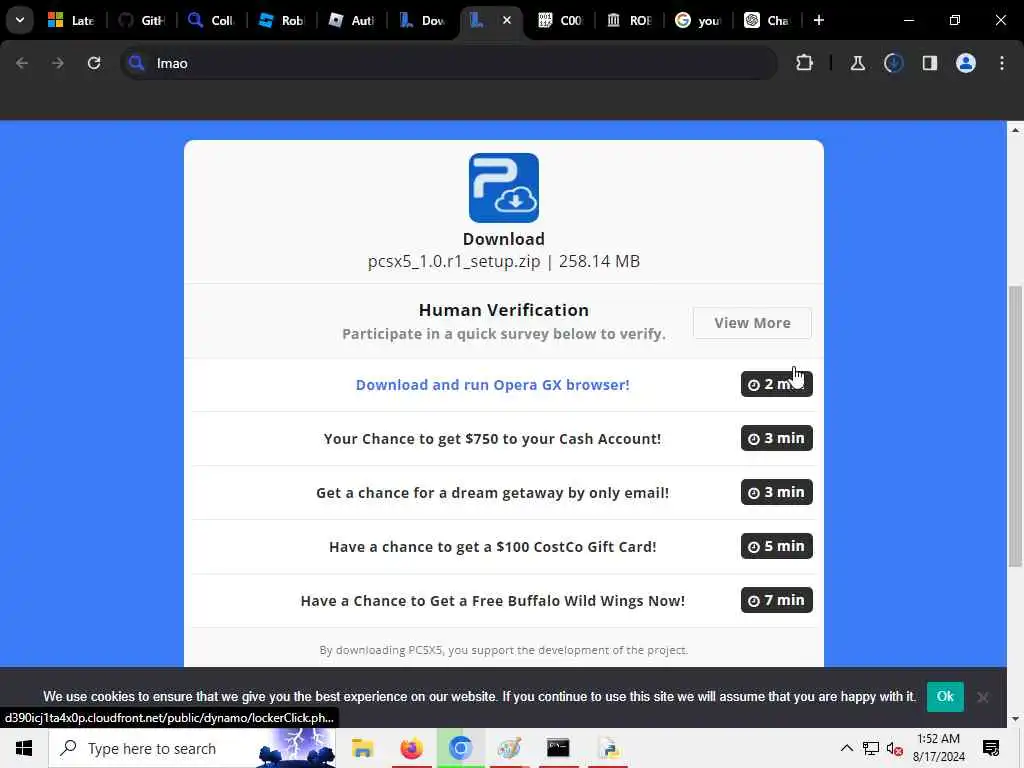The height and width of the screenshot is (768, 1024).
Task: Click the 'Human Verification' heading
Action: point(504,310)
